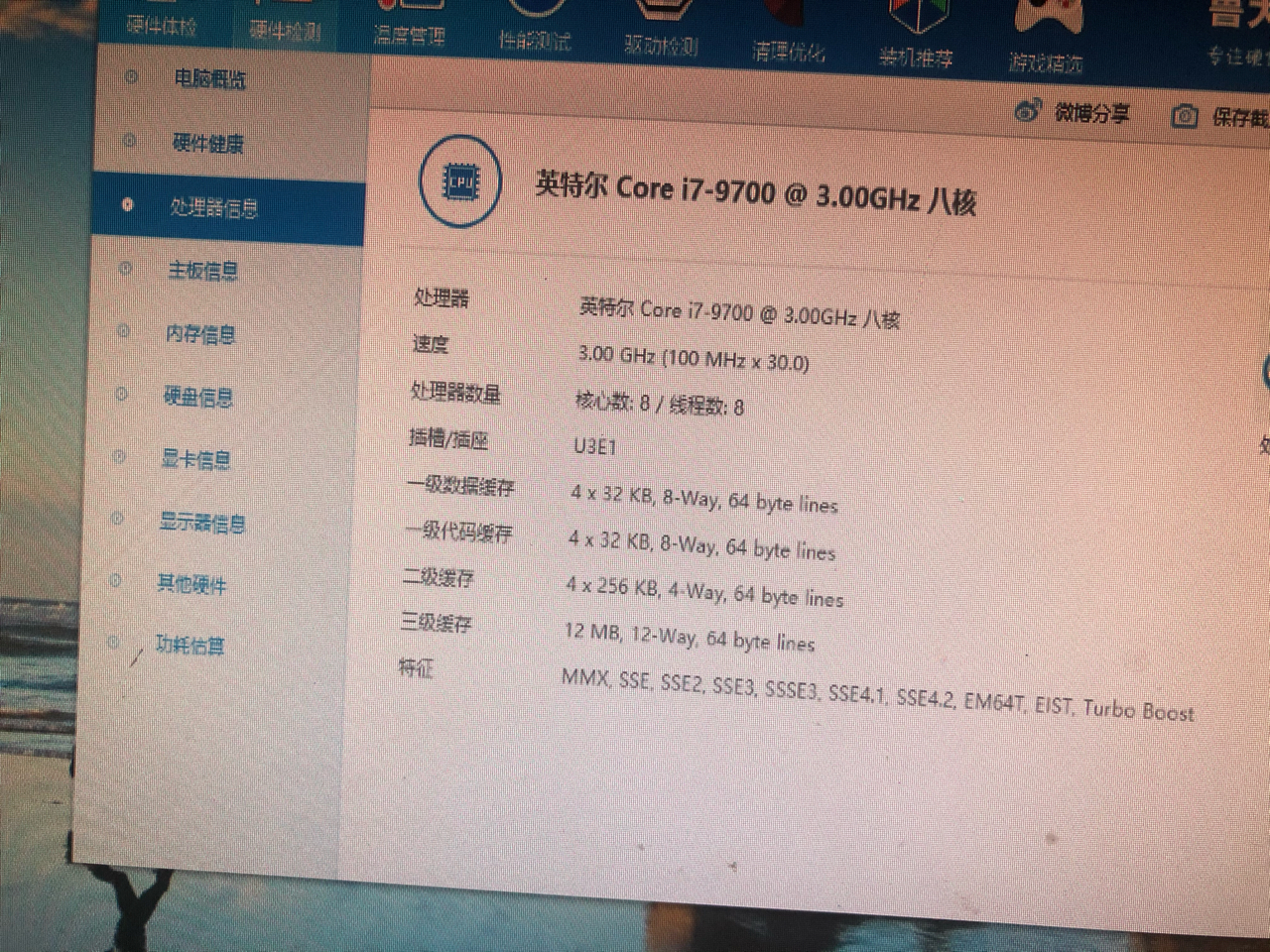
Task: Select 电脑概览 in the sidebar
Action: point(209,79)
